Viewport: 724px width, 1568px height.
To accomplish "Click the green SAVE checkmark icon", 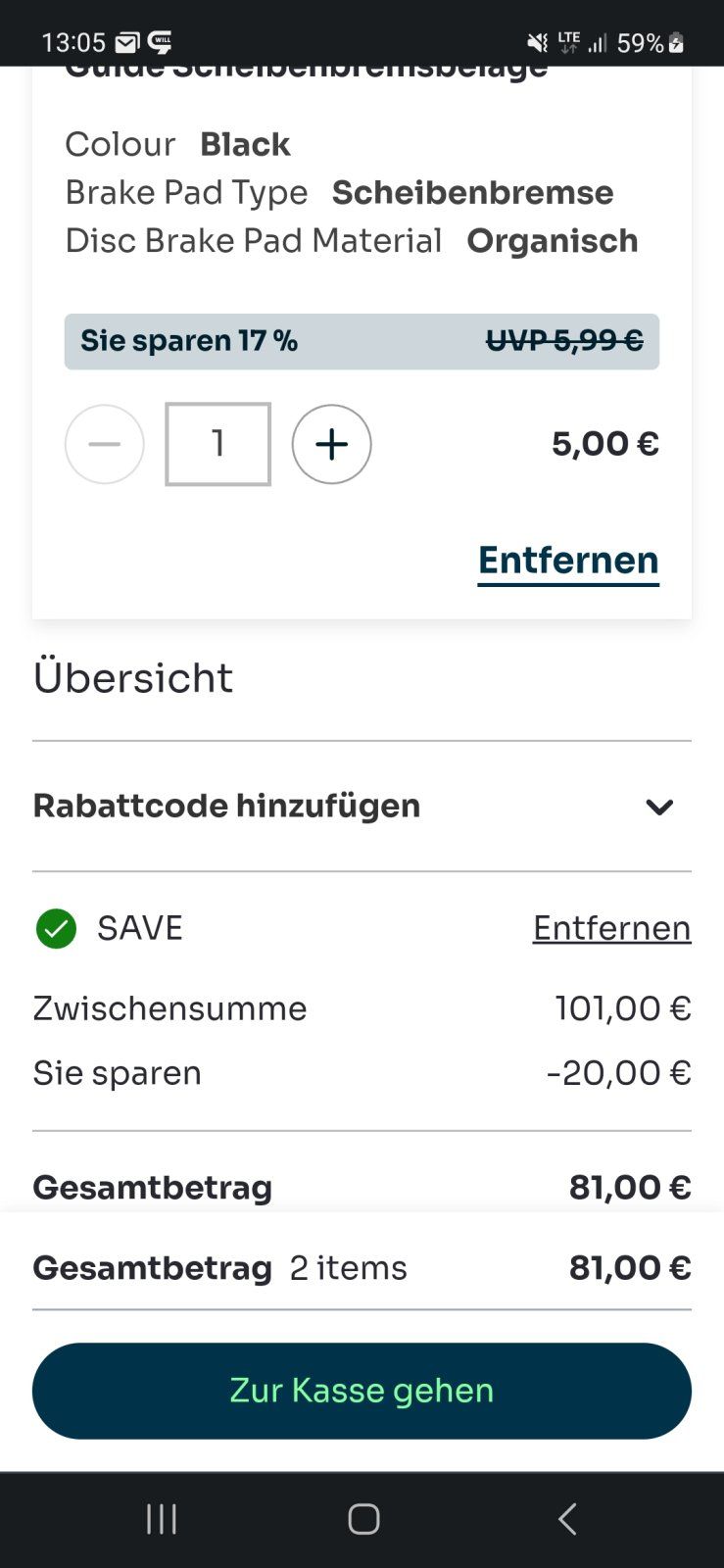I will (56, 928).
